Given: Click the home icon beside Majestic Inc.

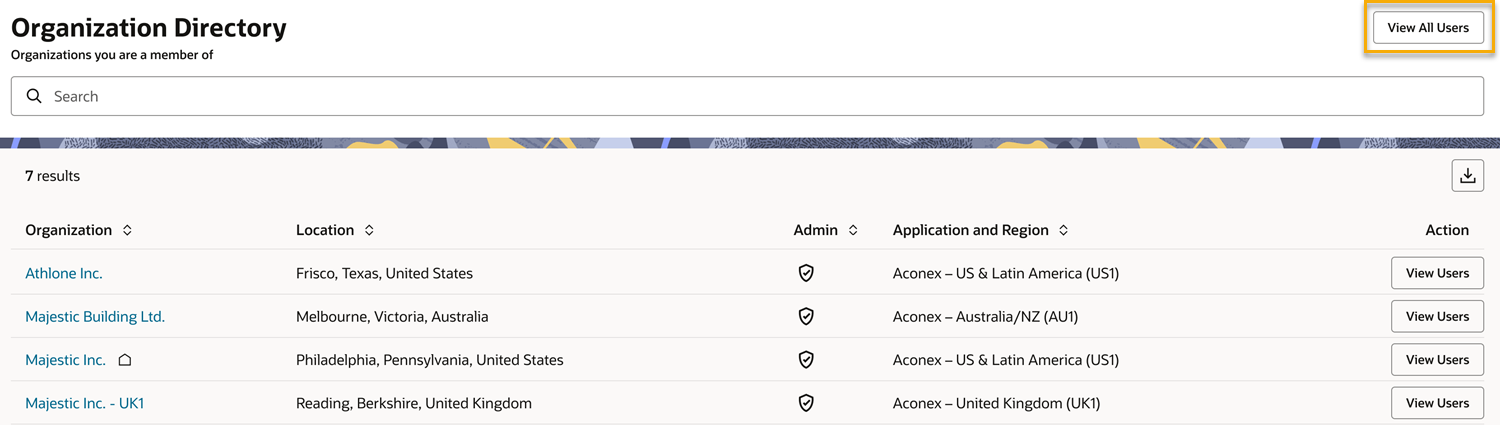Looking at the screenshot, I should pyautogui.click(x=125, y=360).
